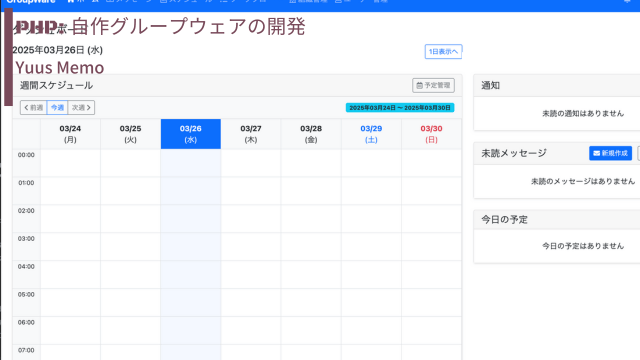This screenshot has height=360, width=640.
Task: Select the 03/29 (土) column header
Action: click(x=371, y=134)
